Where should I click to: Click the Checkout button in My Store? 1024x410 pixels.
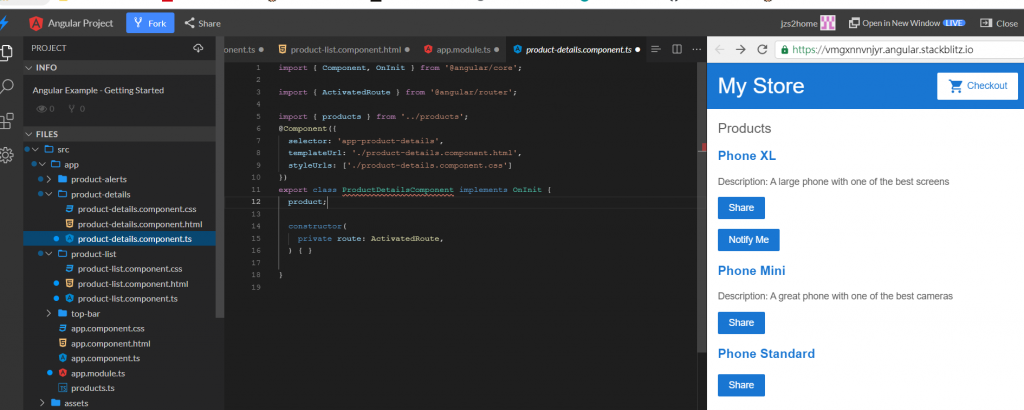click(977, 86)
